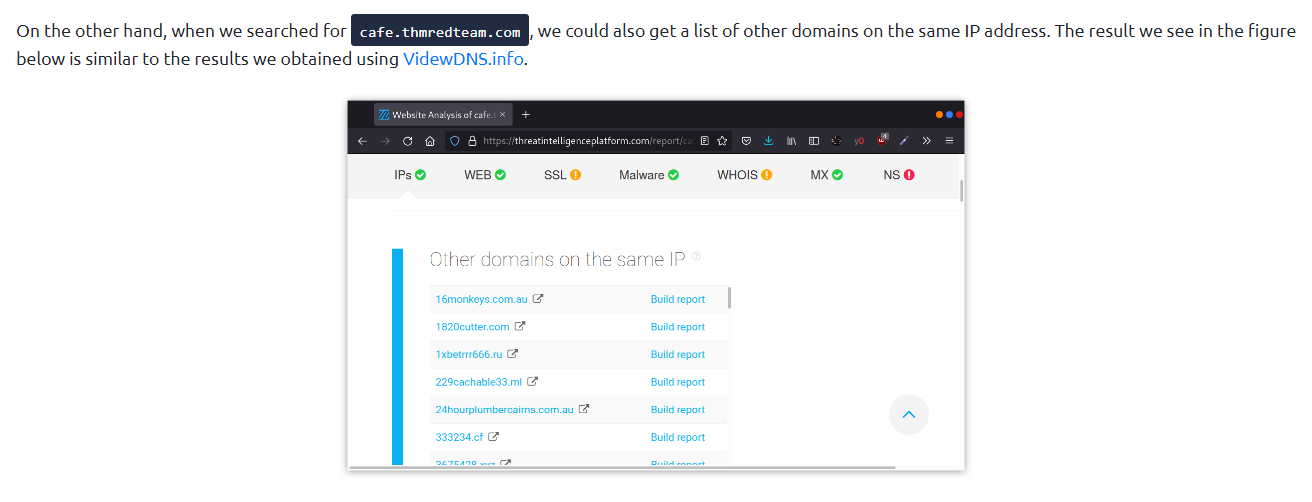Toggle the browser sidebar icon

pos(814,141)
